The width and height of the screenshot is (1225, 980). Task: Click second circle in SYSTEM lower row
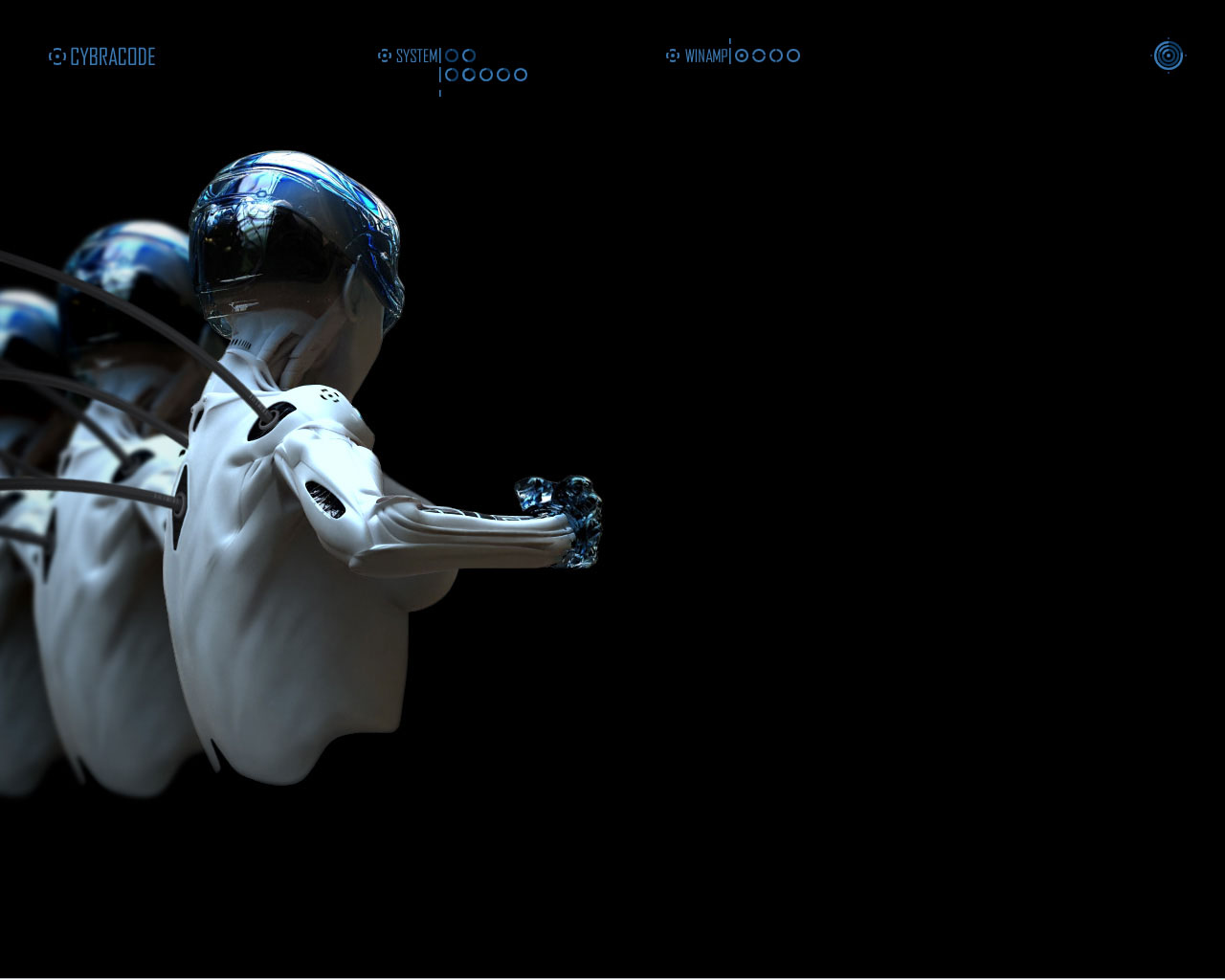[469, 75]
